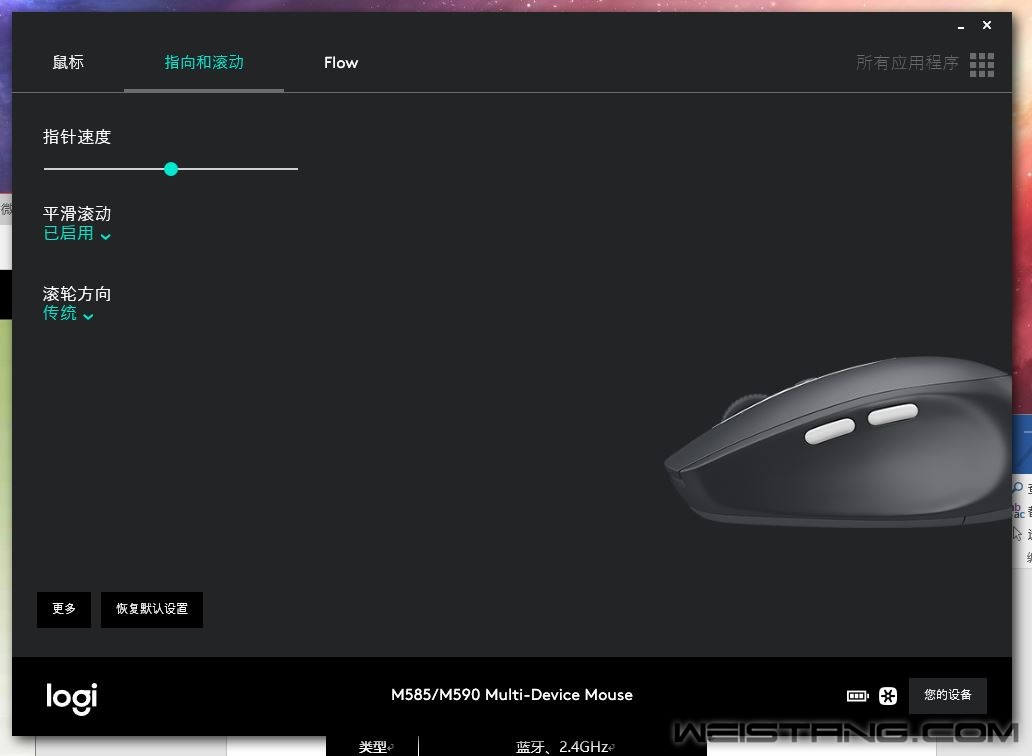This screenshot has width=1032, height=756.
Task: Open the 鼠标 tab
Action: [x=68, y=63]
